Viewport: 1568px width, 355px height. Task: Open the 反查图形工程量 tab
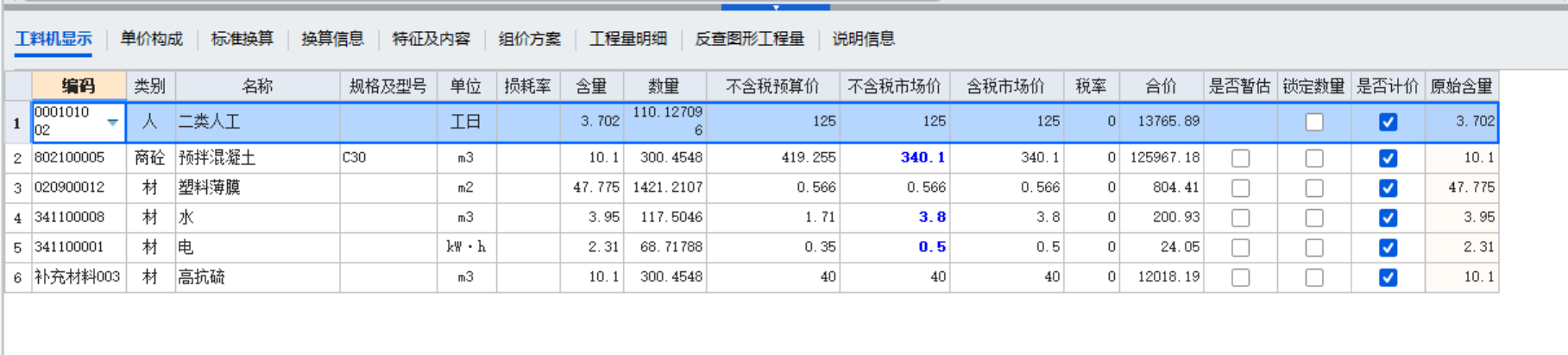tap(750, 39)
